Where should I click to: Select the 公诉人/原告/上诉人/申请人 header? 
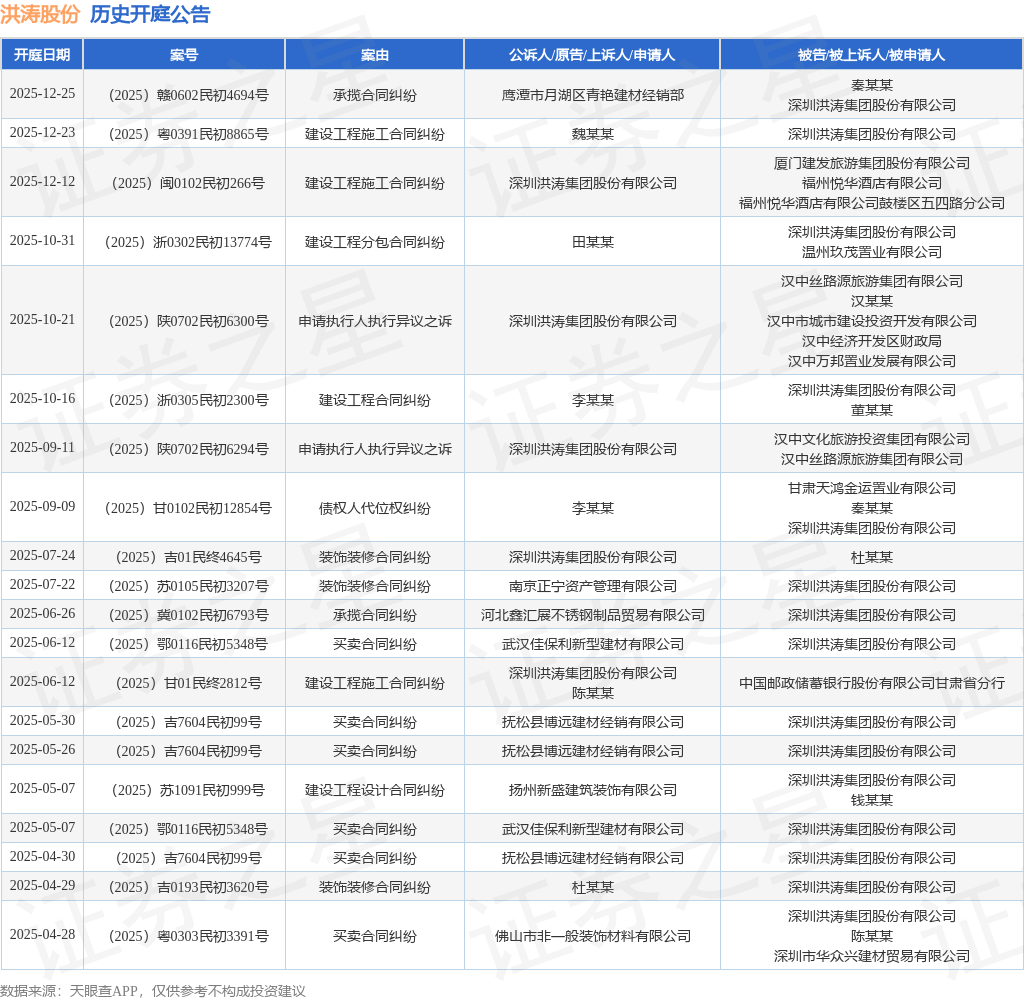592,55
